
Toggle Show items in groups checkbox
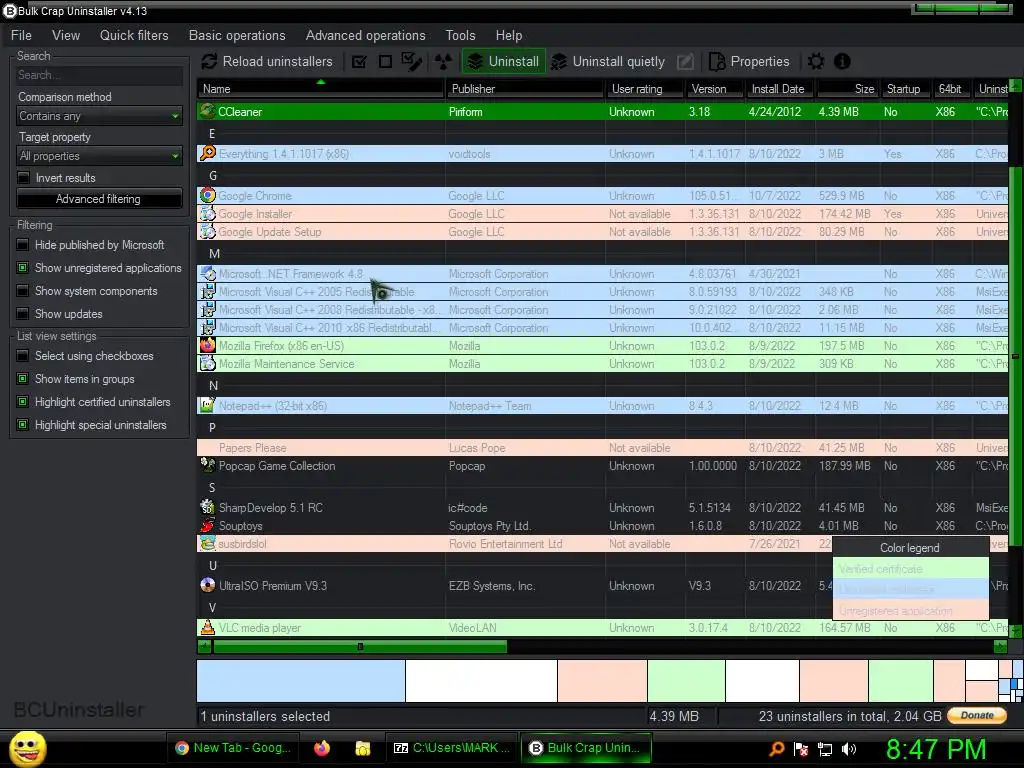[23, 379]
